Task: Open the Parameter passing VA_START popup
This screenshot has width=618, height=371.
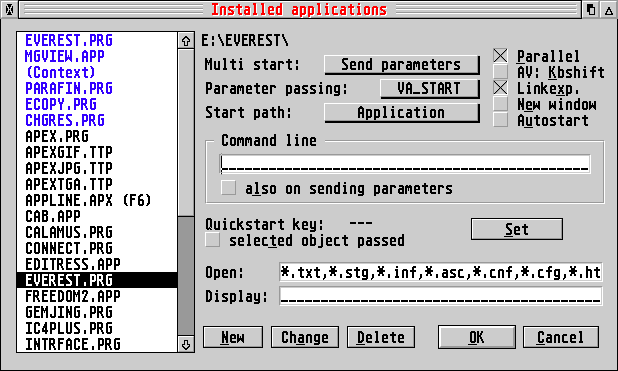Action: coord(430,89)
